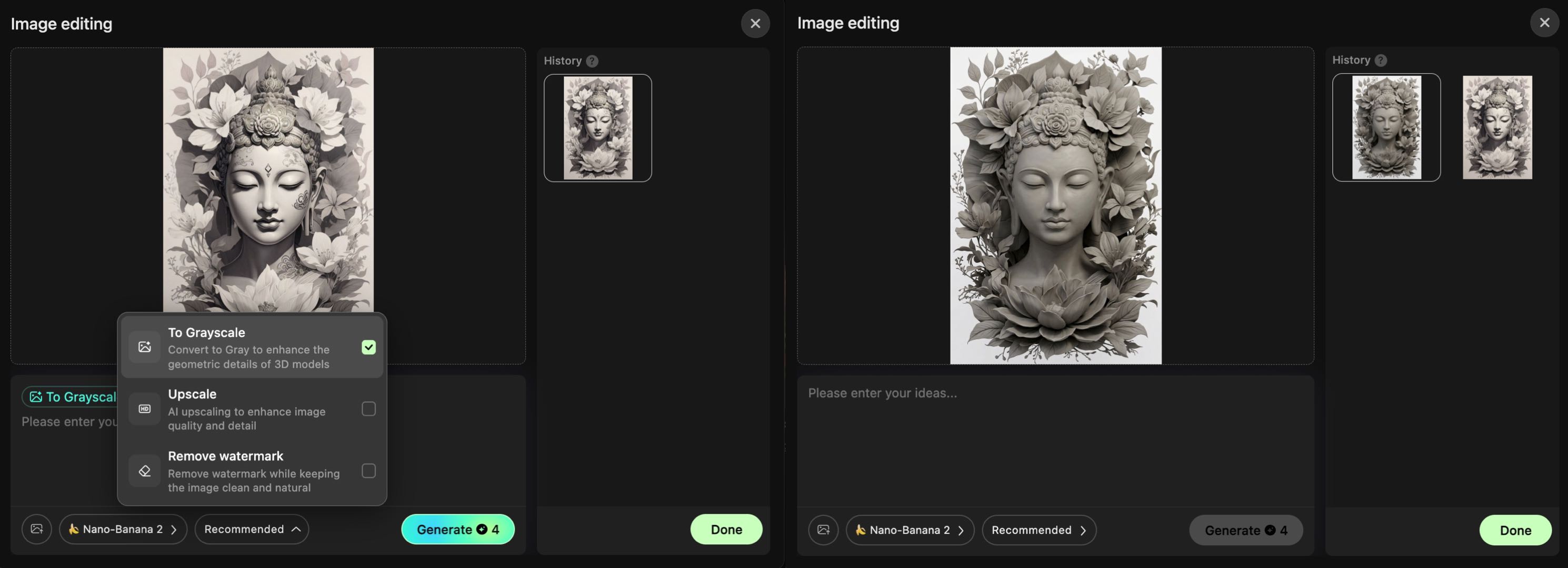Viewport: 1568px width, 568px height.
Task: Click the HD icon beside the Upscale option
Action: (144, 409)
